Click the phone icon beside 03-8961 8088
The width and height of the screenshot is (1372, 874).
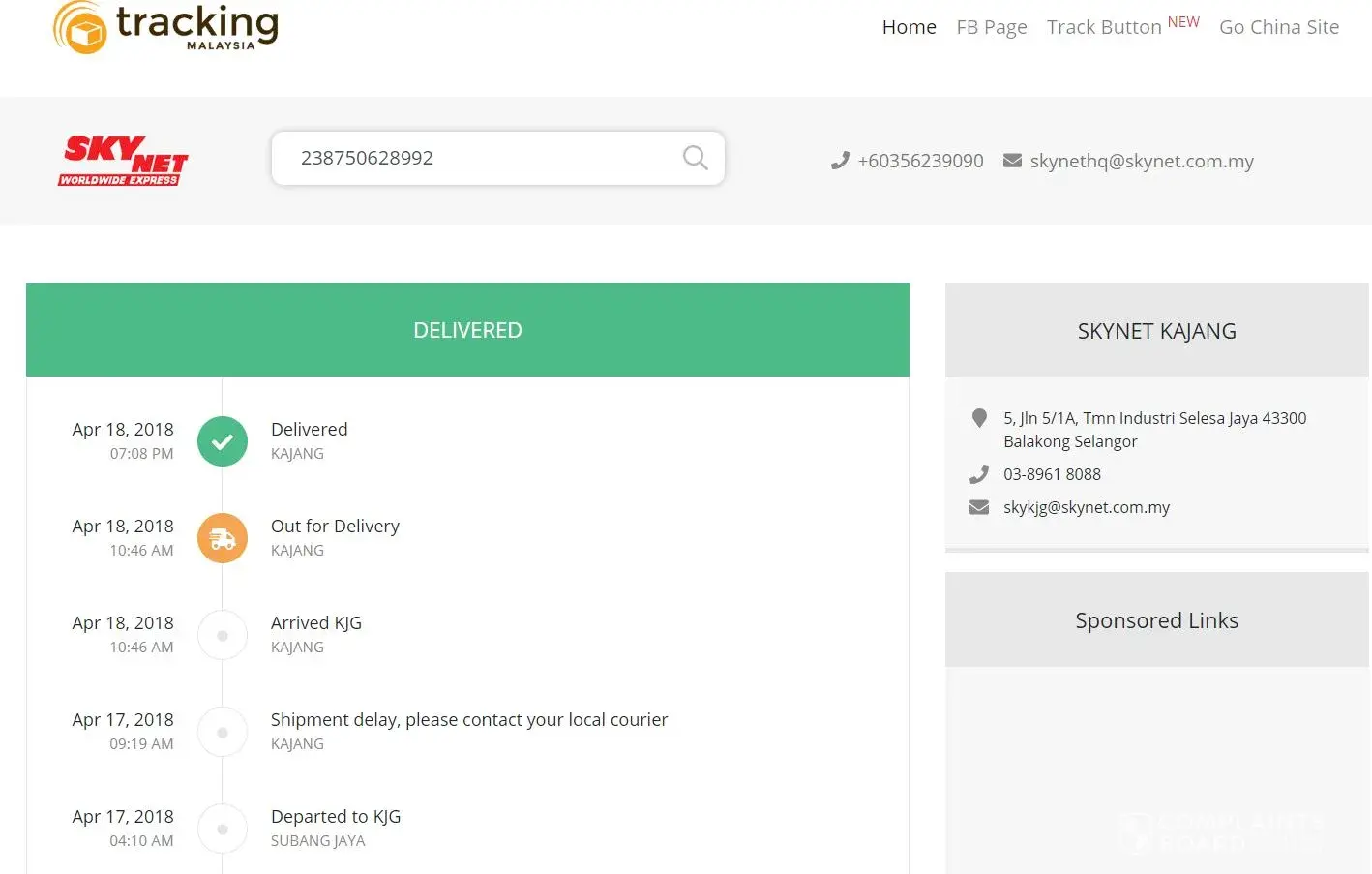coord(979,474)
